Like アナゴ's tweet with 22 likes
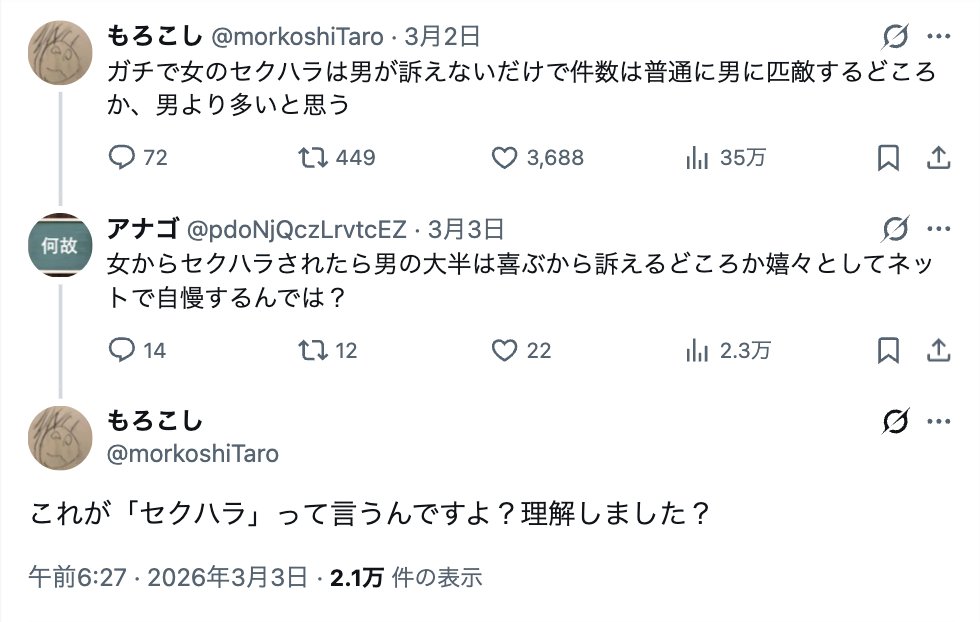The height and width of the screenshot is (622, 980). click(x=506, y=349)
